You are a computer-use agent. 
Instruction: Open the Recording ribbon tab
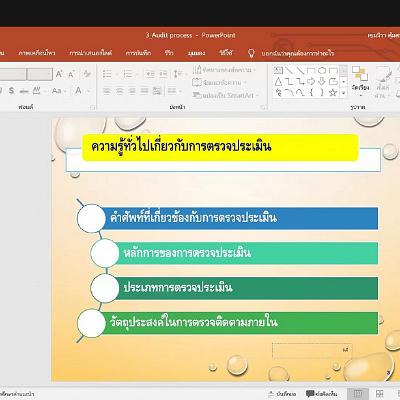point(138,53)
